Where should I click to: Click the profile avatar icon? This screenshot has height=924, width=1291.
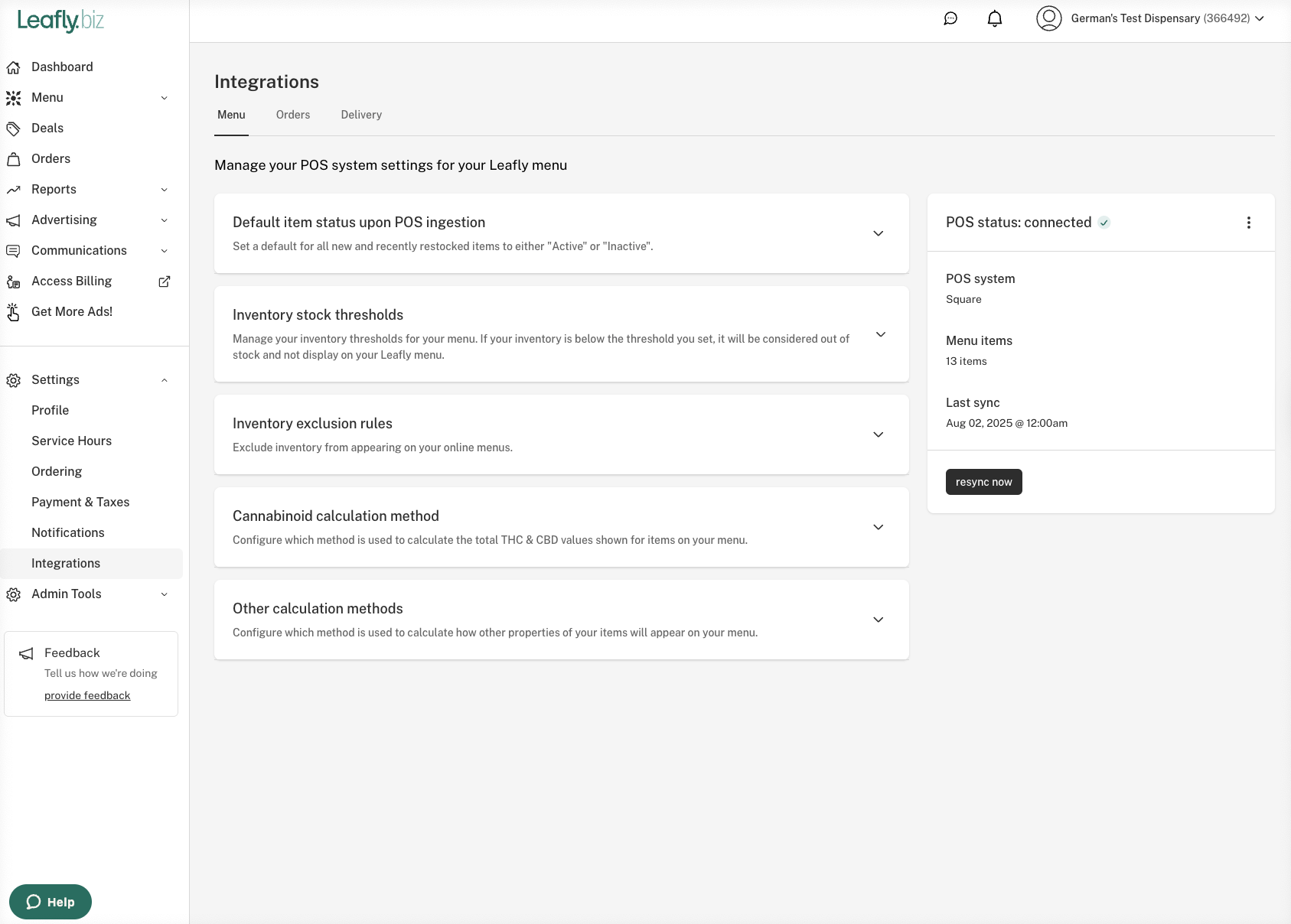pos(1049,19)
